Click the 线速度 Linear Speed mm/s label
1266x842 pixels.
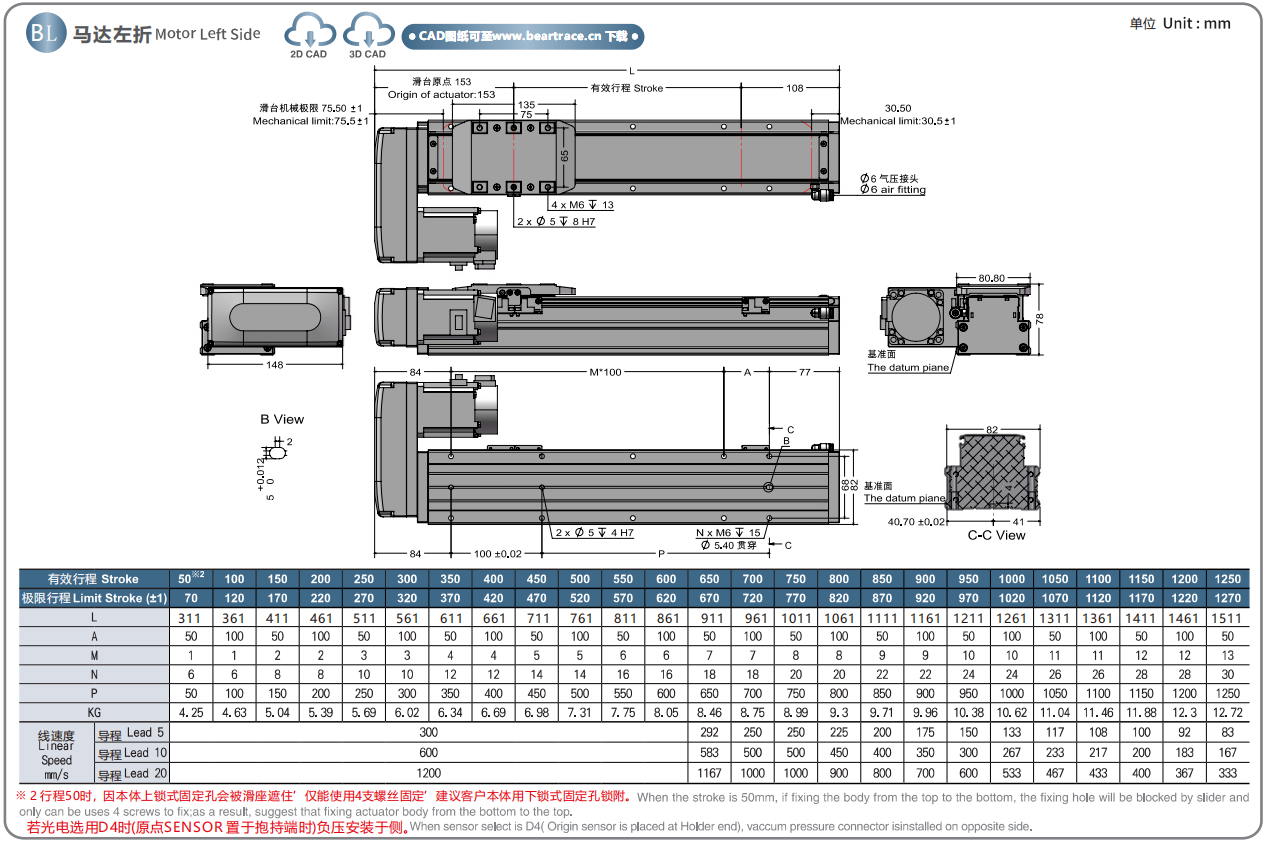56,754
